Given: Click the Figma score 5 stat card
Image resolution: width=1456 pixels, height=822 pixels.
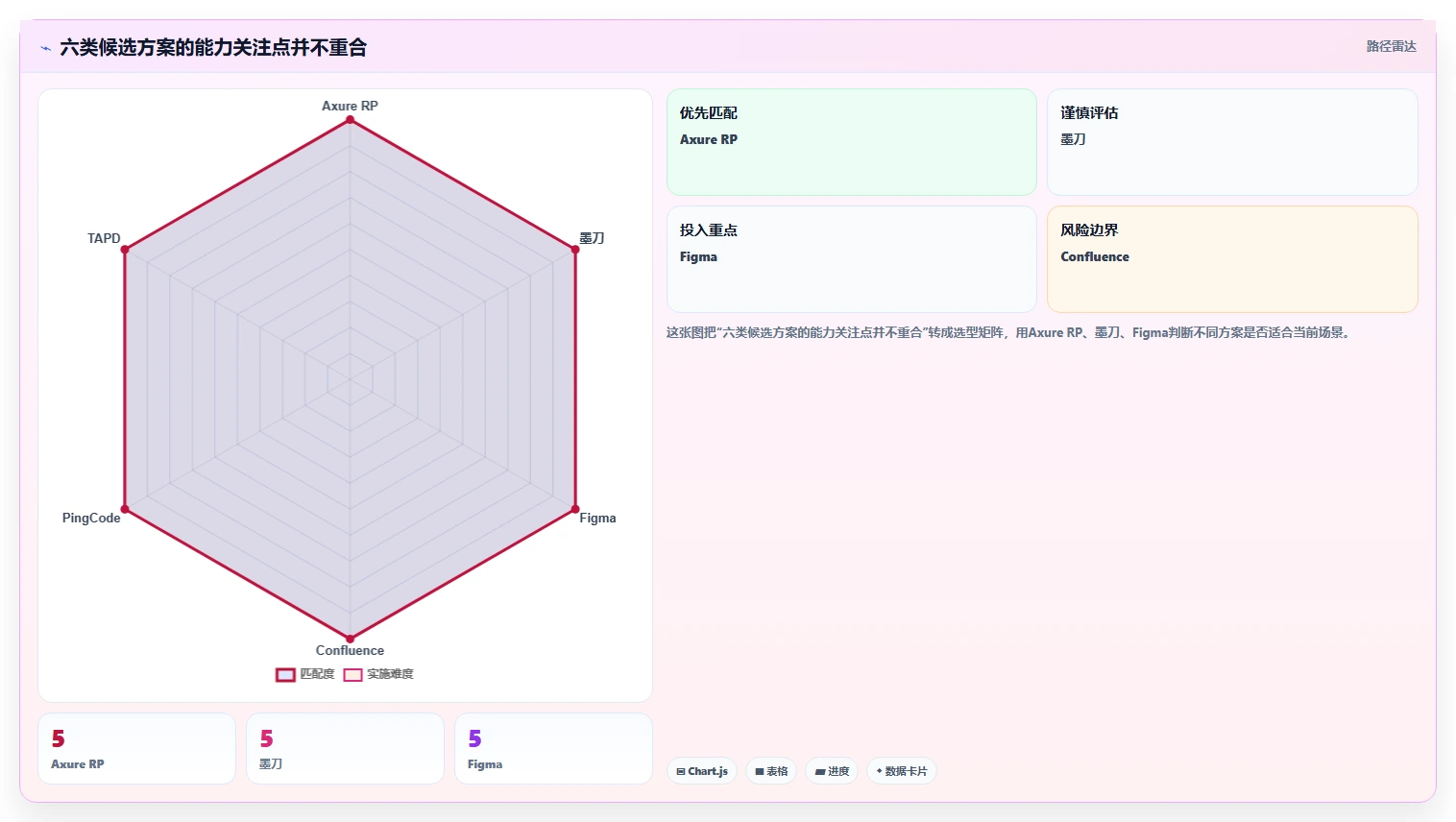Looking at the screenshot, I should [x=553, y=748].
